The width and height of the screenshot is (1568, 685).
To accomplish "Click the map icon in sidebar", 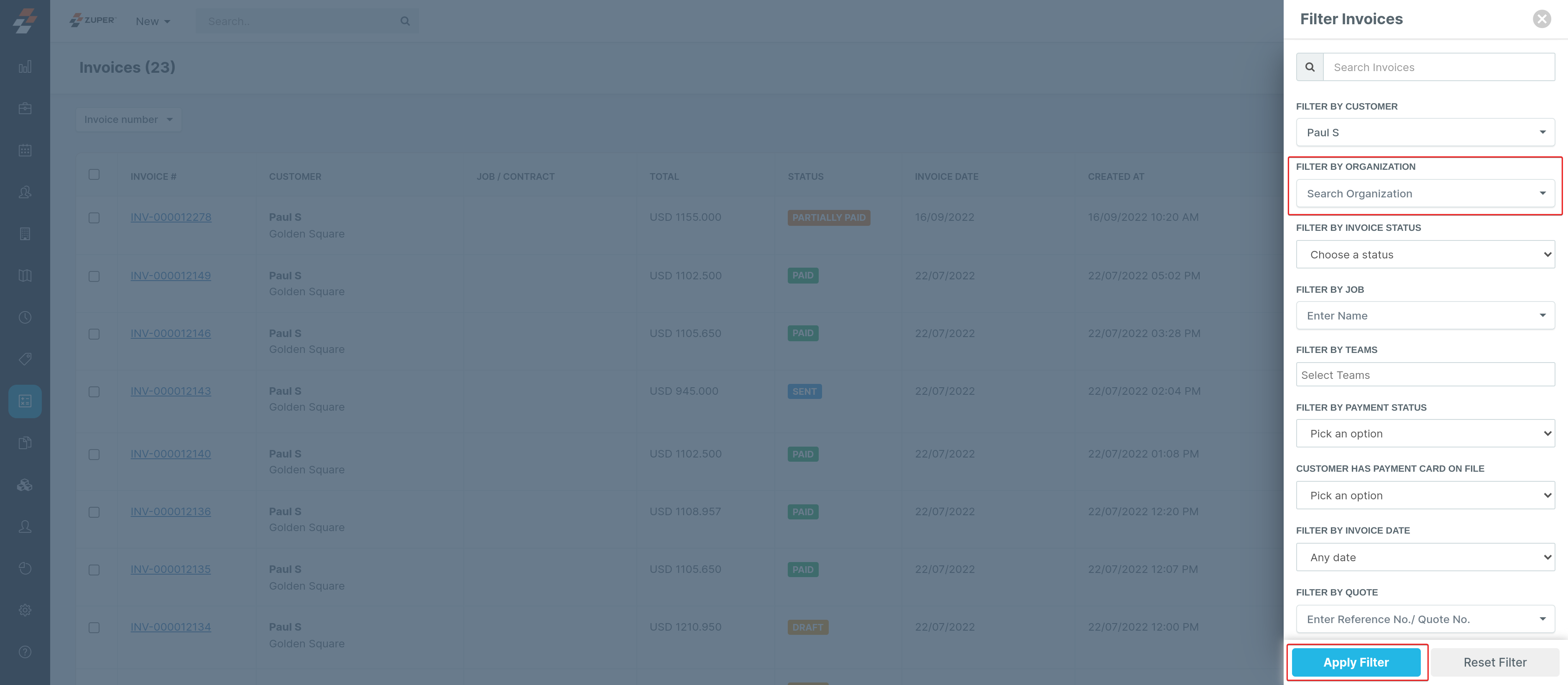I will [25, 276].
